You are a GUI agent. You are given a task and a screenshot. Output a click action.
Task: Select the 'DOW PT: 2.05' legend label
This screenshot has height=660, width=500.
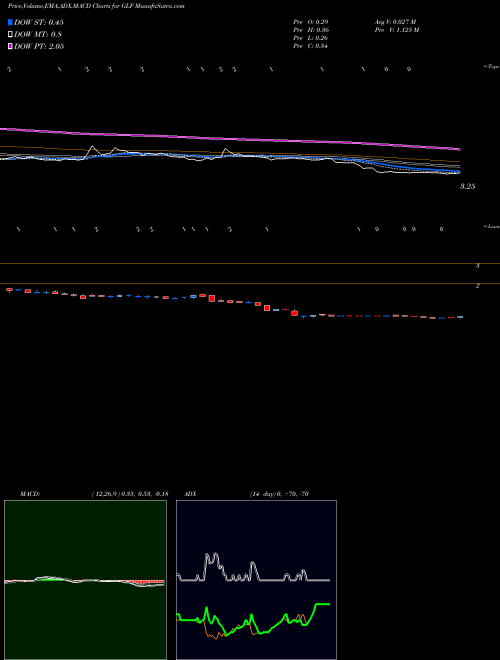click(39, 47)
